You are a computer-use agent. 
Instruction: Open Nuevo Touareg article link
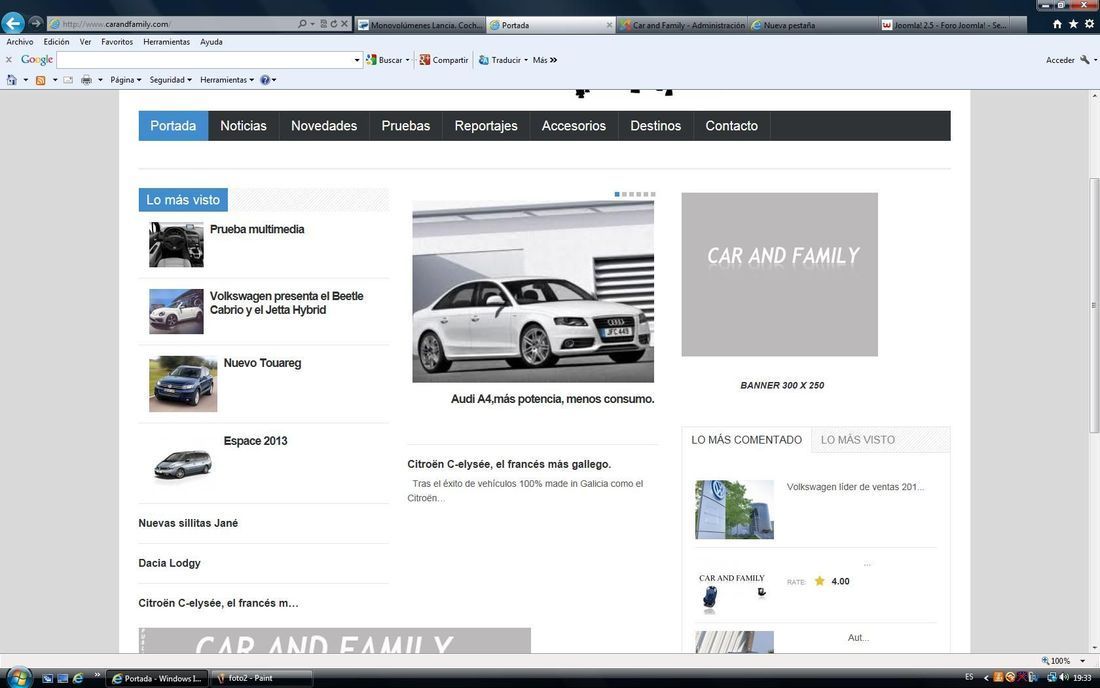[262, 363]
